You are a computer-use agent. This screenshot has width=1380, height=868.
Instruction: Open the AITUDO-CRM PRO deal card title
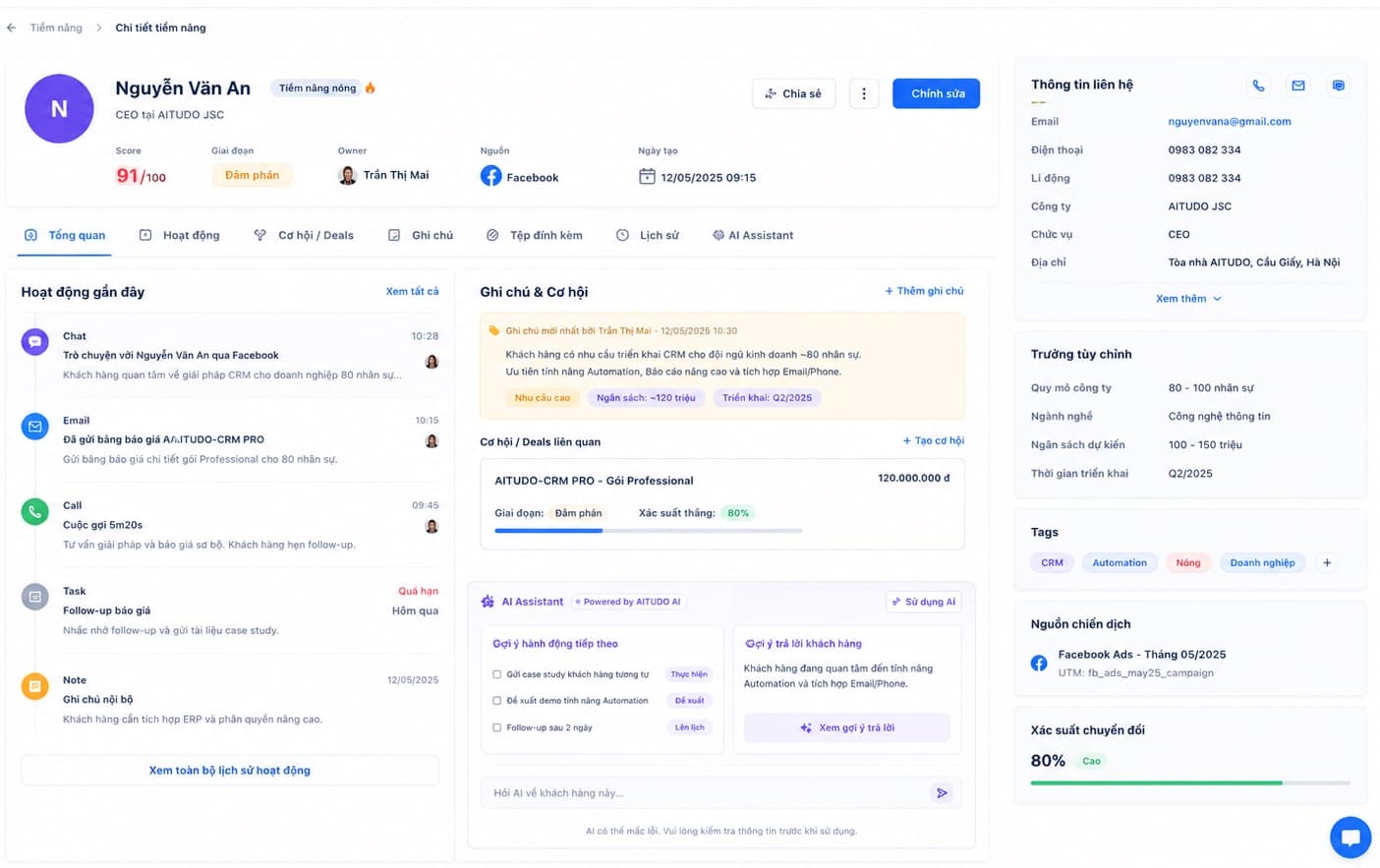pyautogui.click(x=594, y=481)
